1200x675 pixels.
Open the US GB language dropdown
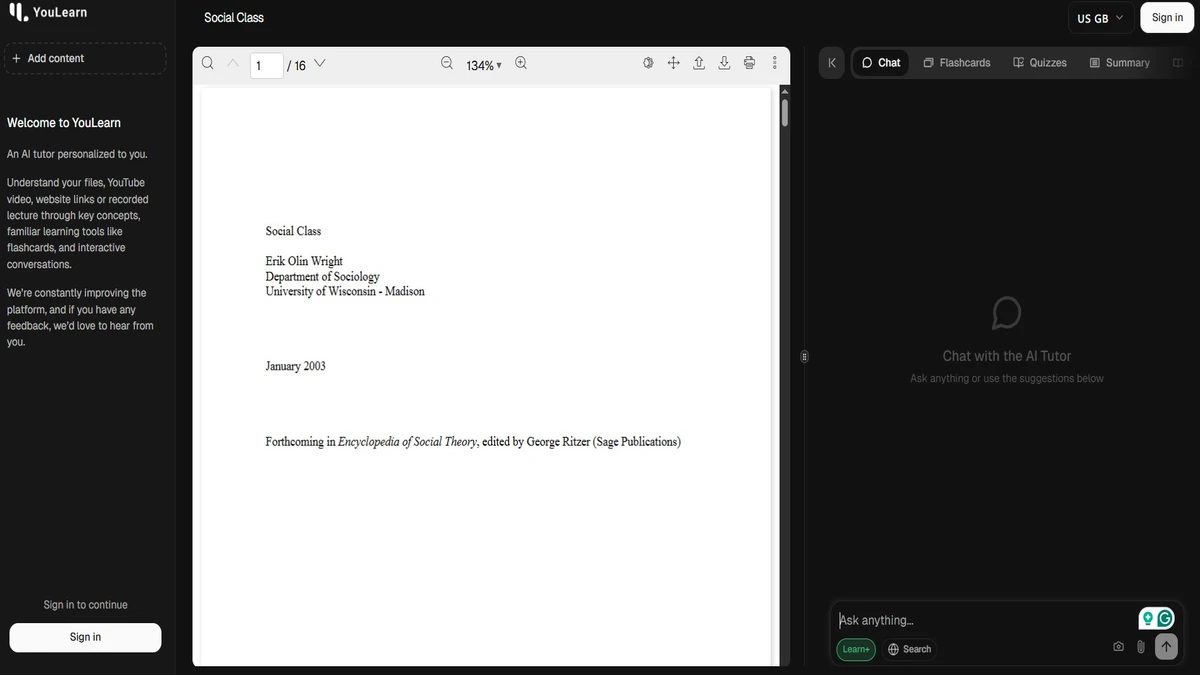tap(1101, 18)
